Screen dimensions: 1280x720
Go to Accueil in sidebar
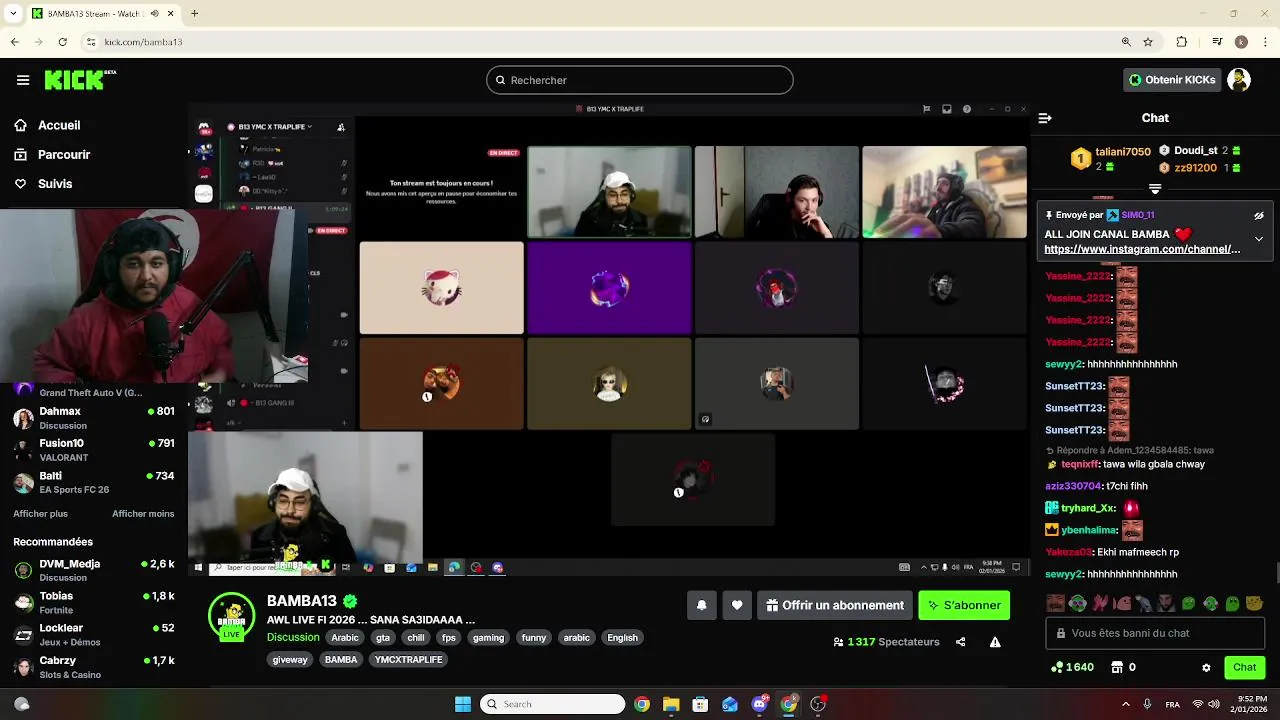coord(59,125)
